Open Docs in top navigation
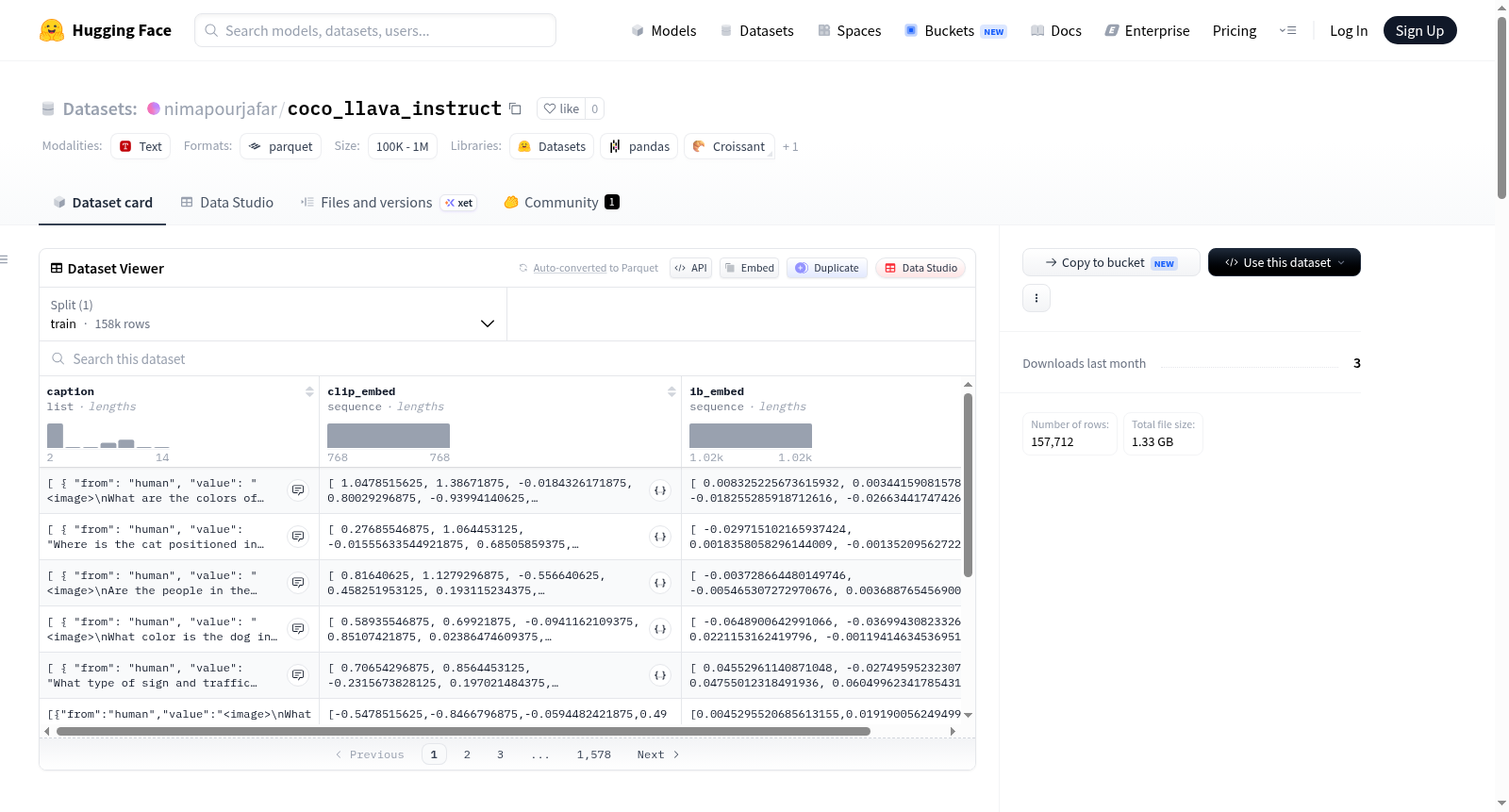This screenshot has height=812, width=1509. point(1056,30)
